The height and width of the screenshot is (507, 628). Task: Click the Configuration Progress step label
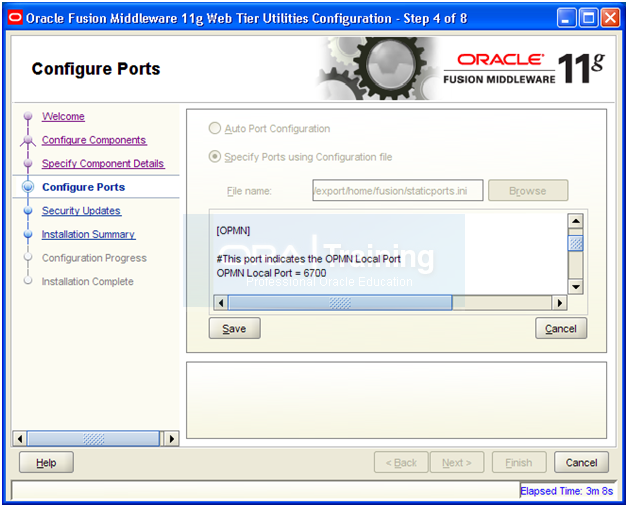94,258
